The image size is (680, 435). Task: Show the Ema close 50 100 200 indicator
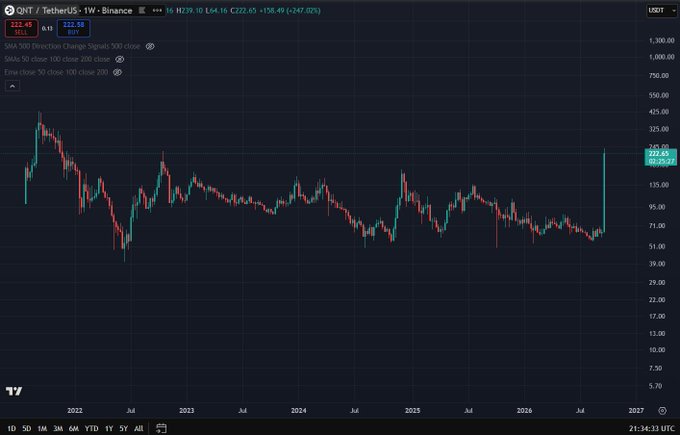coord(118,72)
